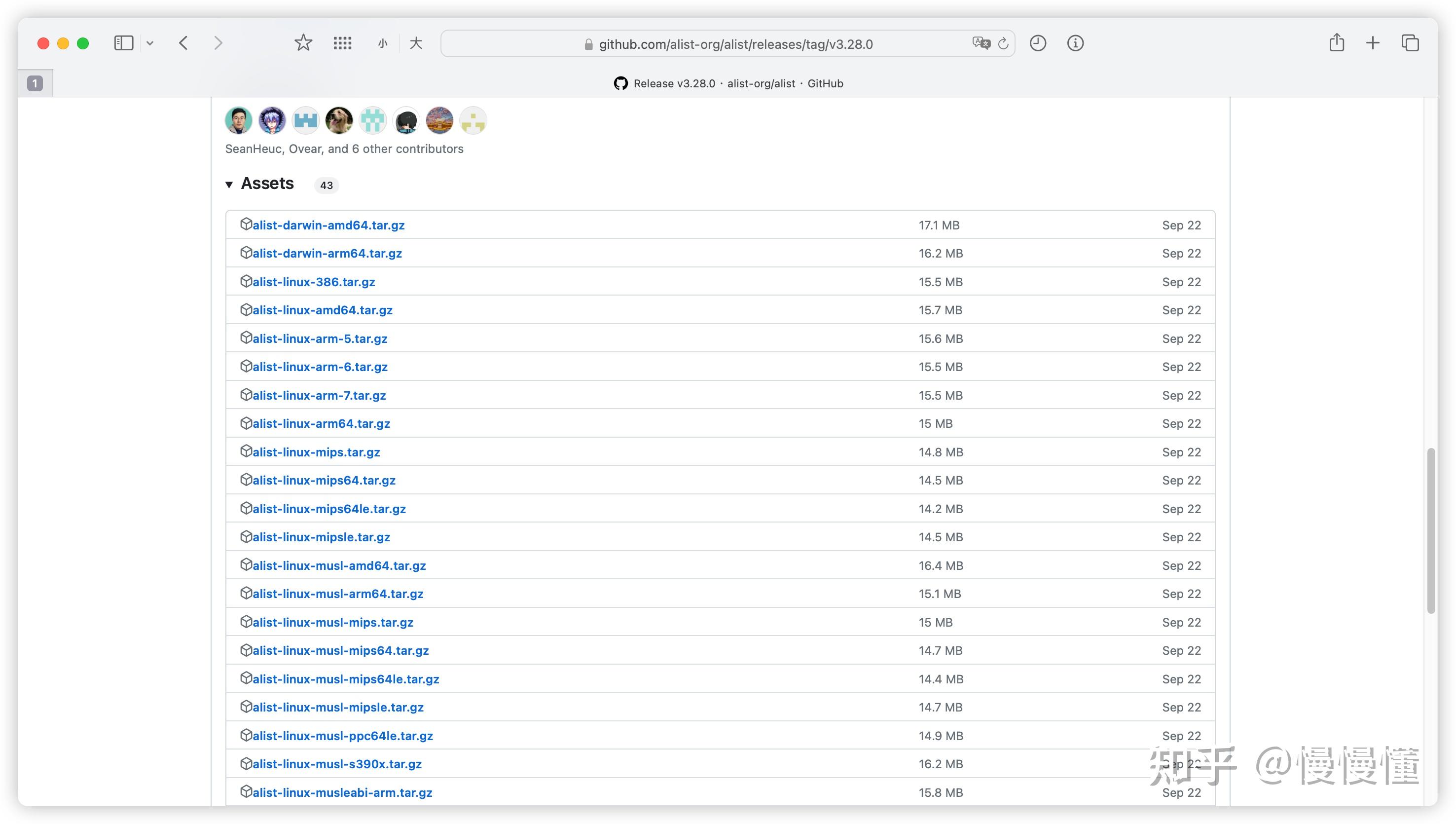This screenshot has height=824, width=1456.
Task: Open a new tab with plus icon
Action: click(x=1373, y=43)
